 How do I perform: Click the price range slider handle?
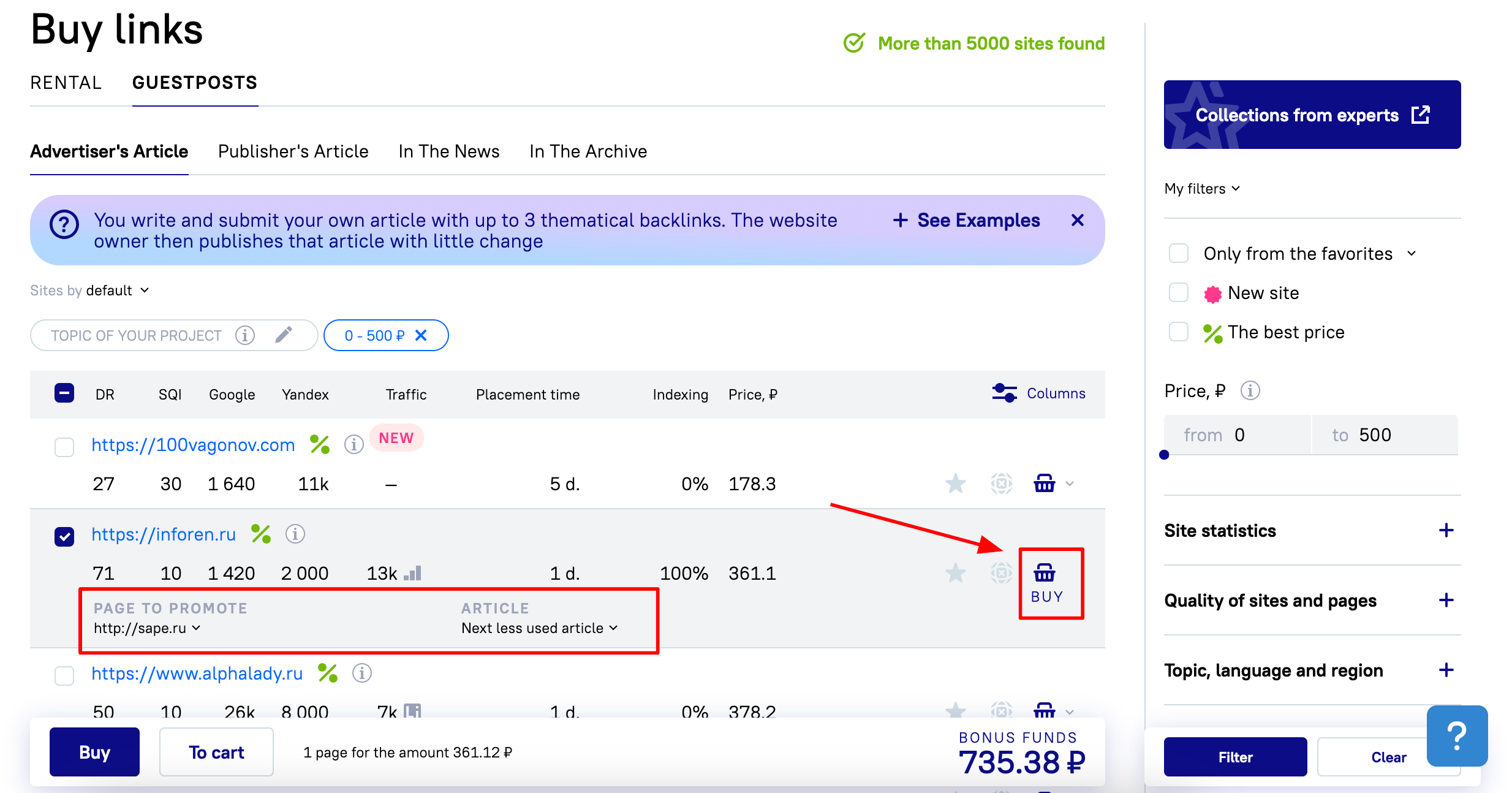(x=1164, y=455)
